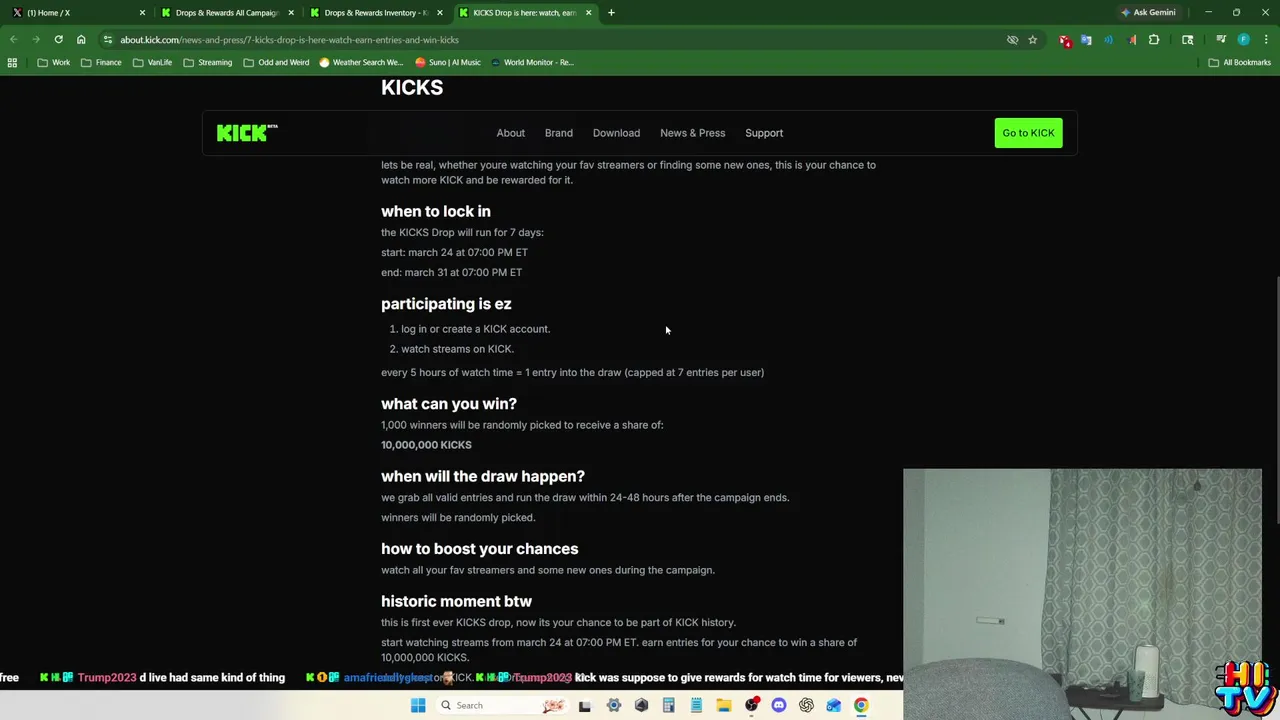Click the webcam overlay thumbnail
The height and width of the screenshot is (720, 1280).
coord(1082,594)
